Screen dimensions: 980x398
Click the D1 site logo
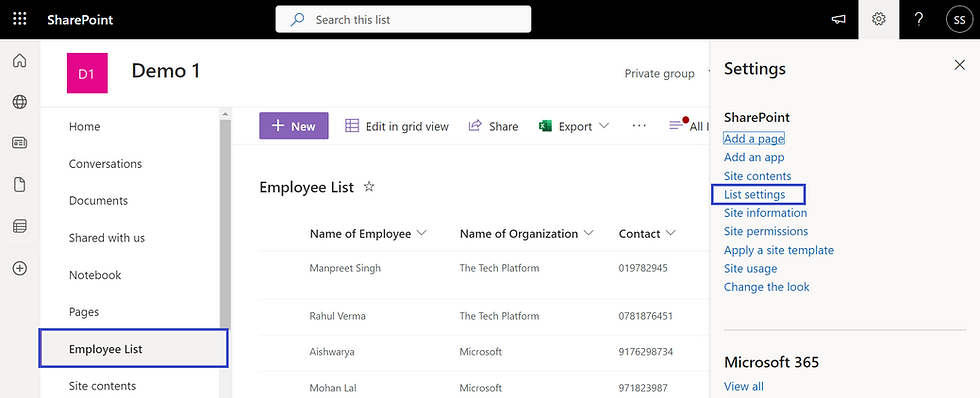point(87,73)
